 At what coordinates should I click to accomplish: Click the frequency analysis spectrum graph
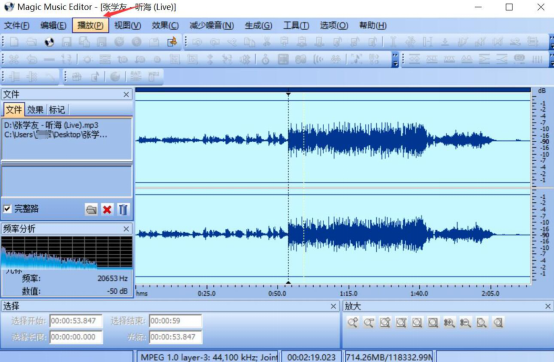67,253
